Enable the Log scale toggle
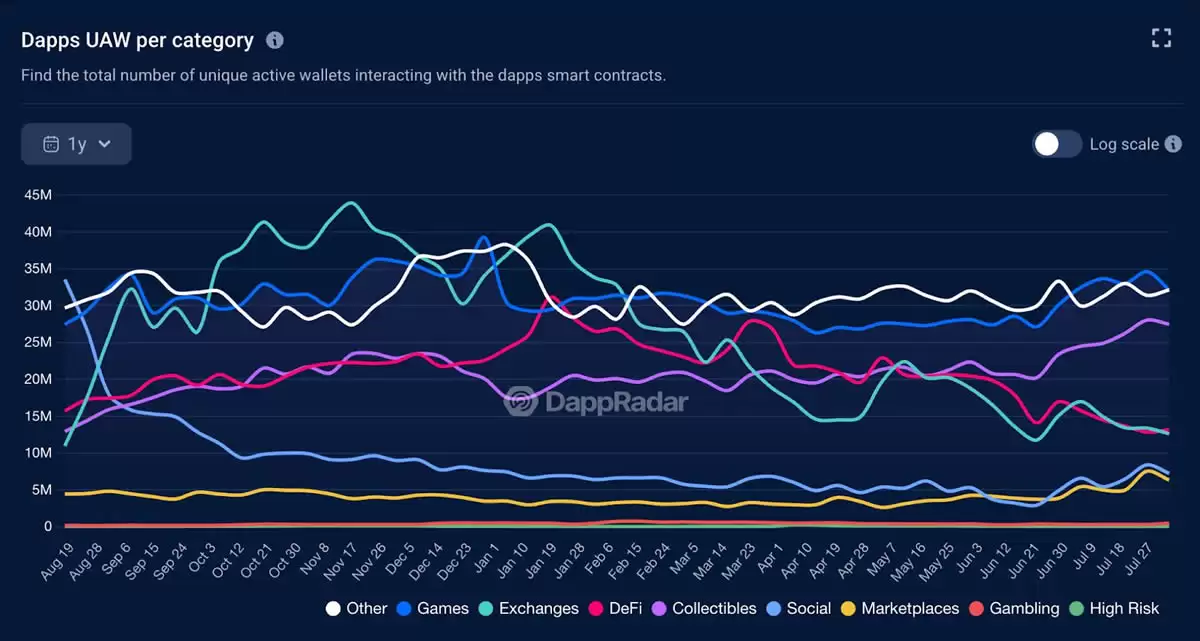The image size is (1200, 641). 1057,144
